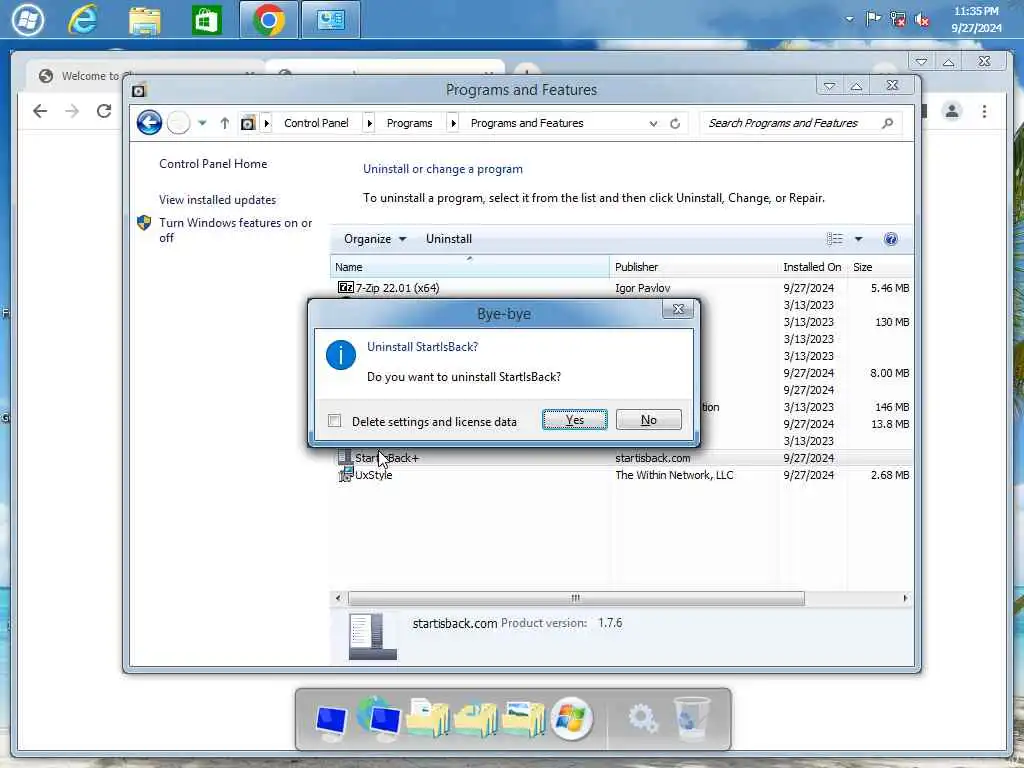The image size is (1024, 768).
Task: Open File Explorer from the taskbar
Action: (144, 21)
